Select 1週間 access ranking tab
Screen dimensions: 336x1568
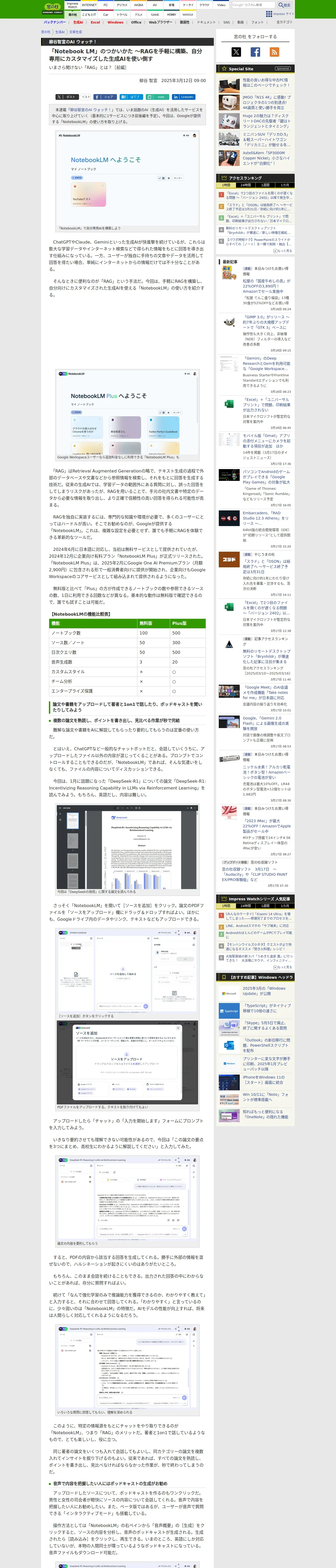(x=265, y=185)
